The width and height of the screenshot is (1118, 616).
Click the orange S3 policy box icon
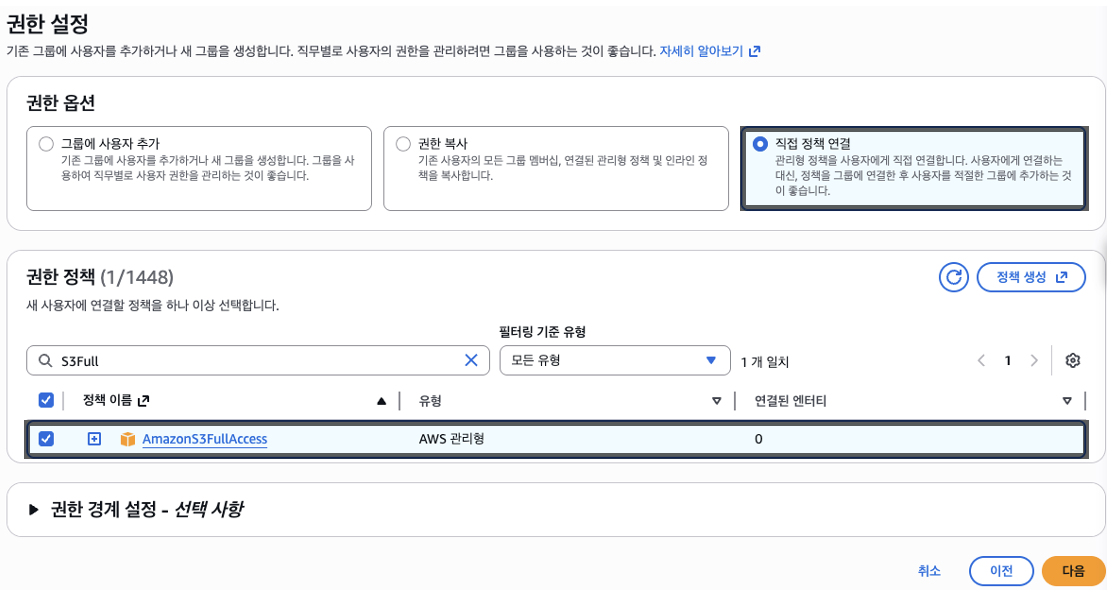pos(128,438)
